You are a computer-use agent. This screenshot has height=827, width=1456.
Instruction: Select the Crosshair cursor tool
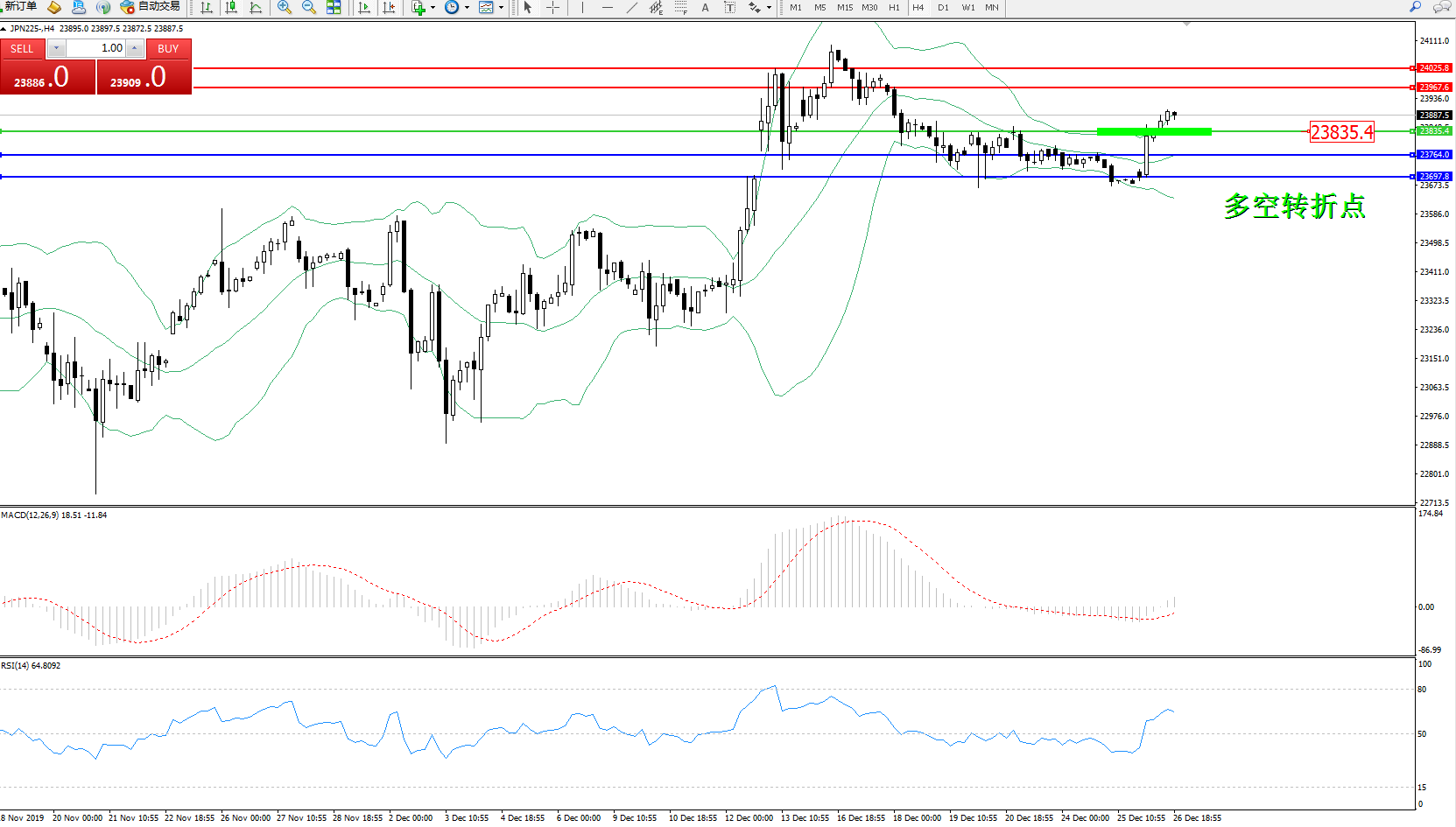pos(552,7)
